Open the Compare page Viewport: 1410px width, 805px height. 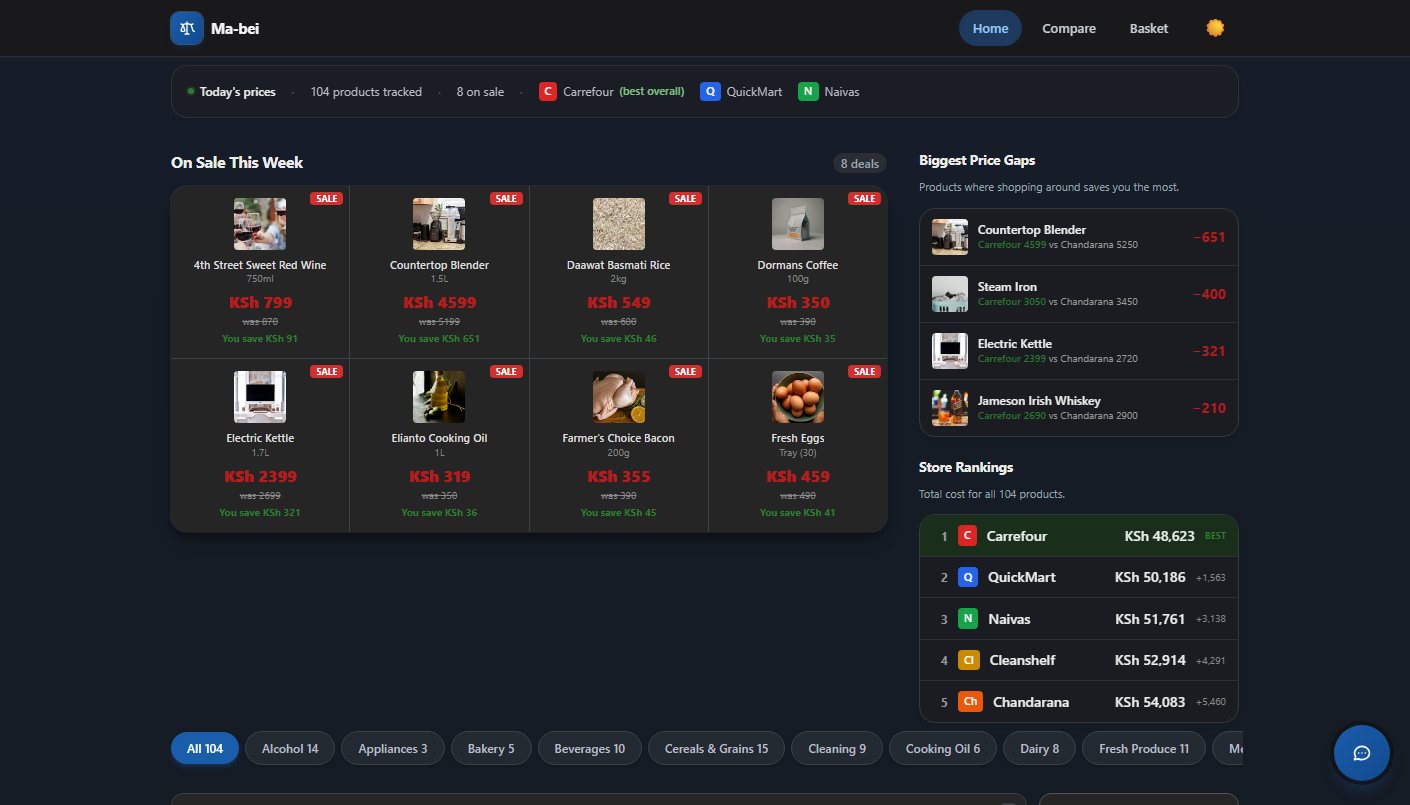pos(1069,28)
